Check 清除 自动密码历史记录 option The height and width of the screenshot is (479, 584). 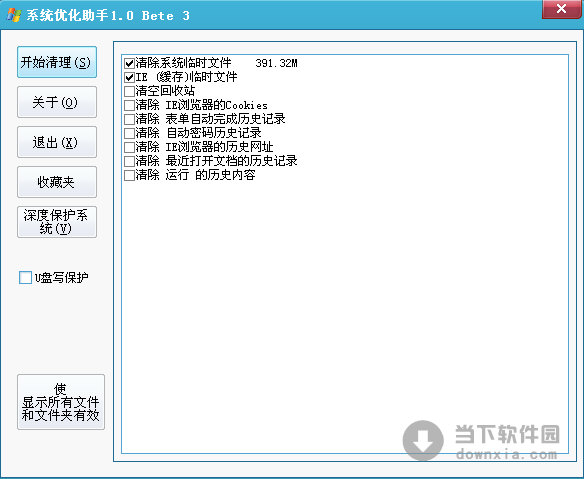pyautogui.click(x=129, y=133)
